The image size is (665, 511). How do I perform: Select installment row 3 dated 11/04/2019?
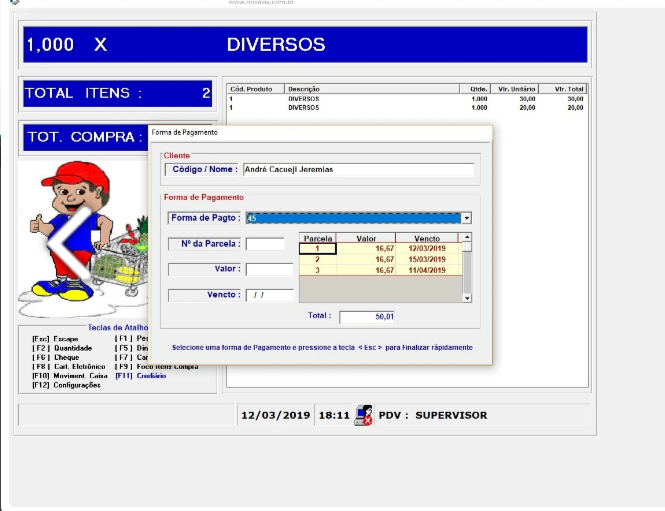tap(380, 270)
